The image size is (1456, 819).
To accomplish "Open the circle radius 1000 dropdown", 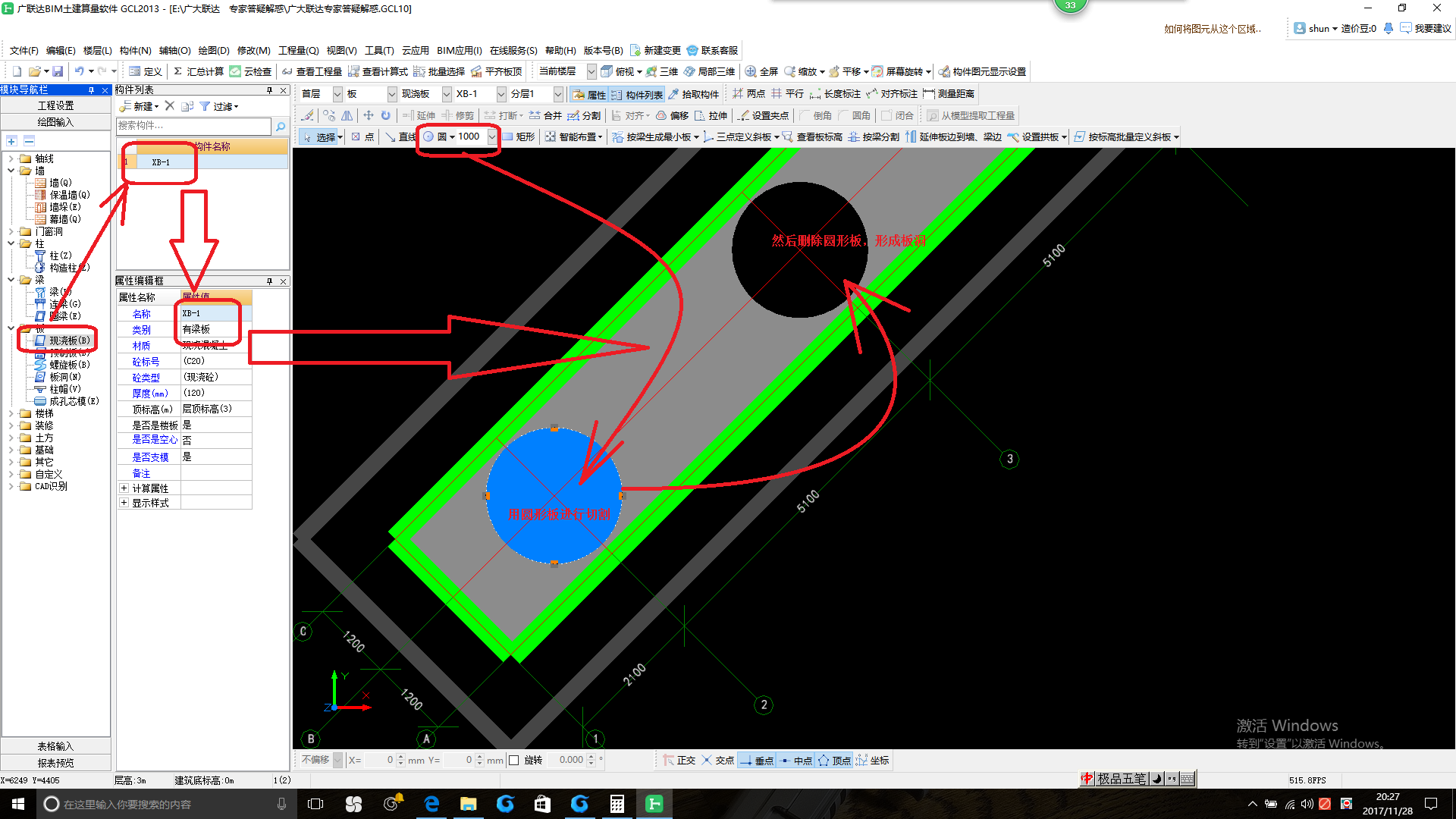I will click(492, 136).
